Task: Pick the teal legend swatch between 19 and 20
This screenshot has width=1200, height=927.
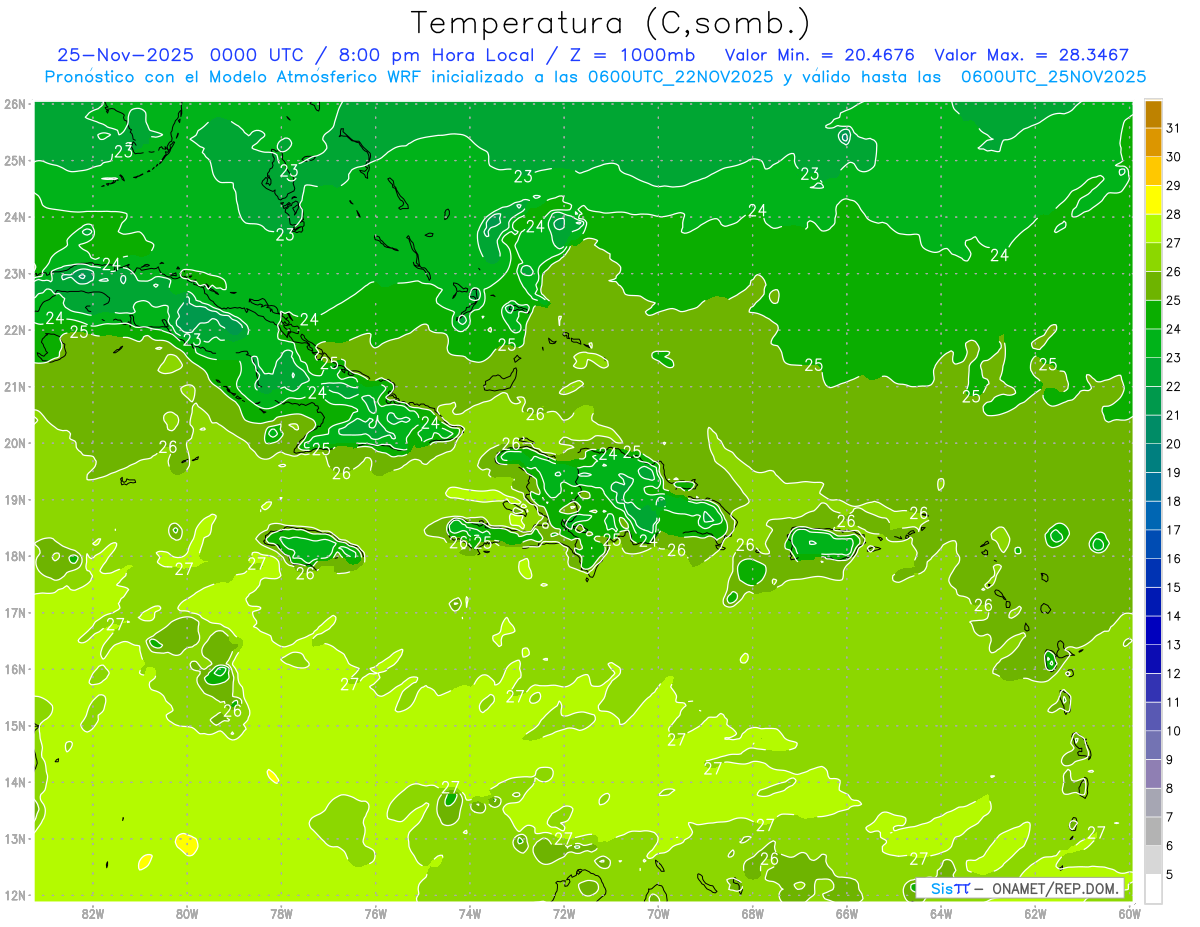Action: click(1153, 458)
